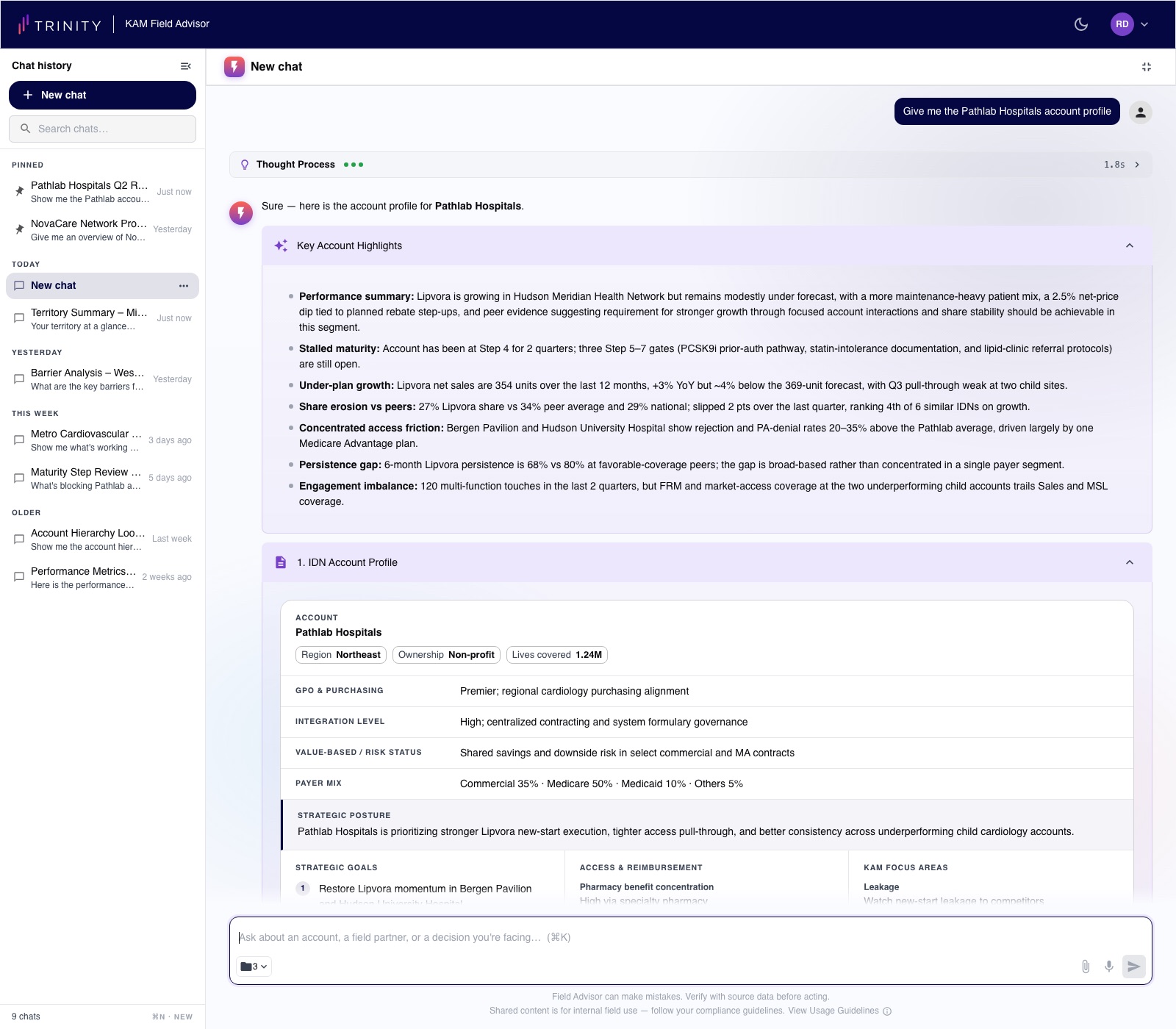The width and height of the screenshot is (1176, 1029).
Task: Collapse the IDN Account Profile section
Action: [x=1130, y=562]
